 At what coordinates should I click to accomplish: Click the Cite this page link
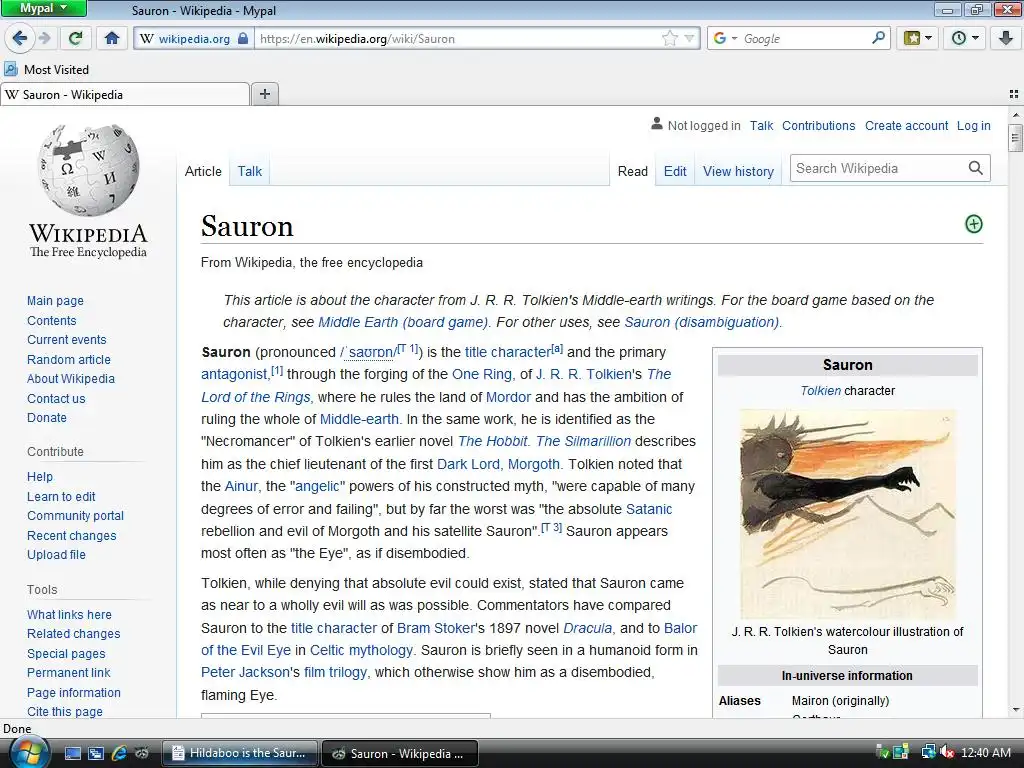65,711
